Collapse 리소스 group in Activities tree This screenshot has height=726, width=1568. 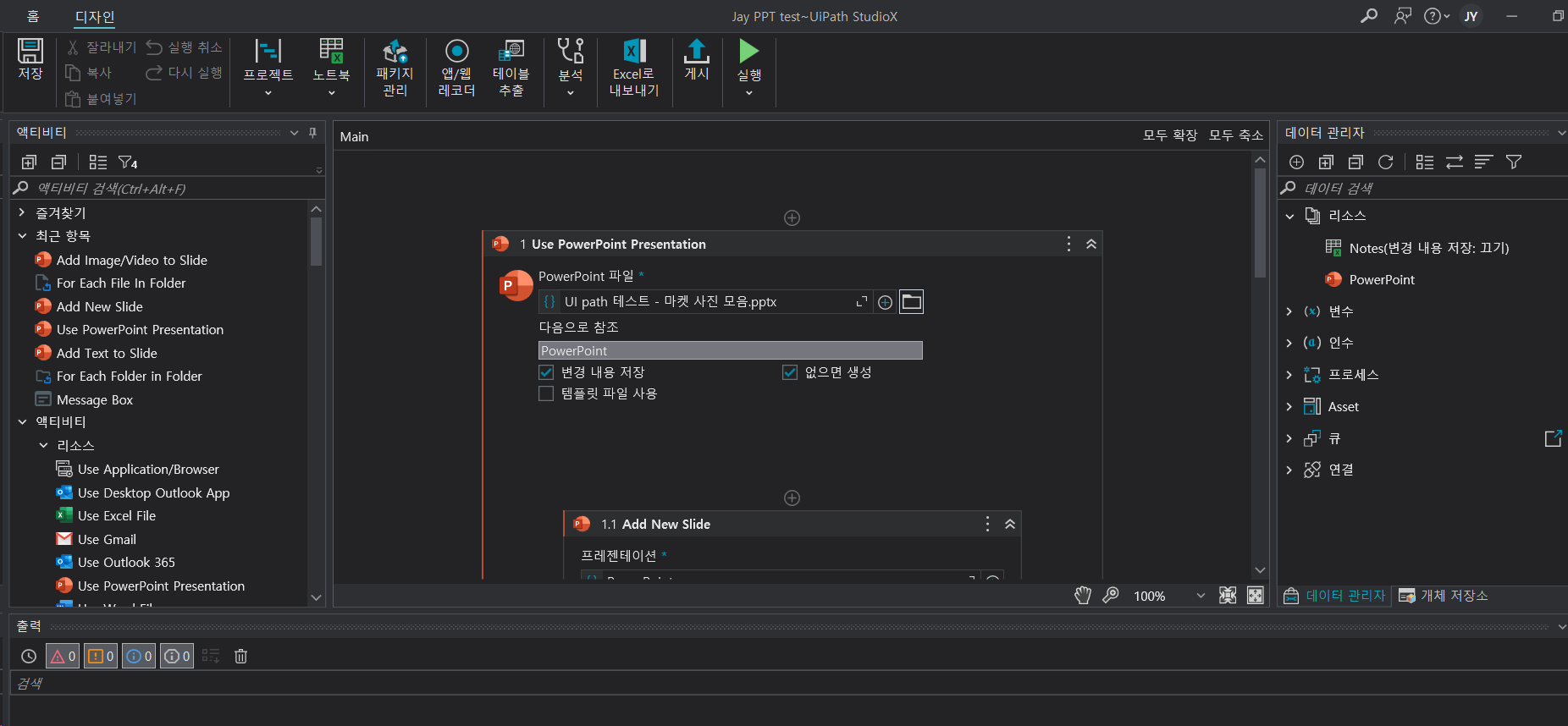coord(43,445)
